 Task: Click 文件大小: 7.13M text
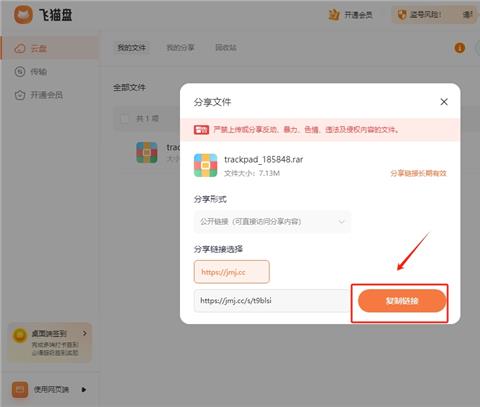click(252, 173)
